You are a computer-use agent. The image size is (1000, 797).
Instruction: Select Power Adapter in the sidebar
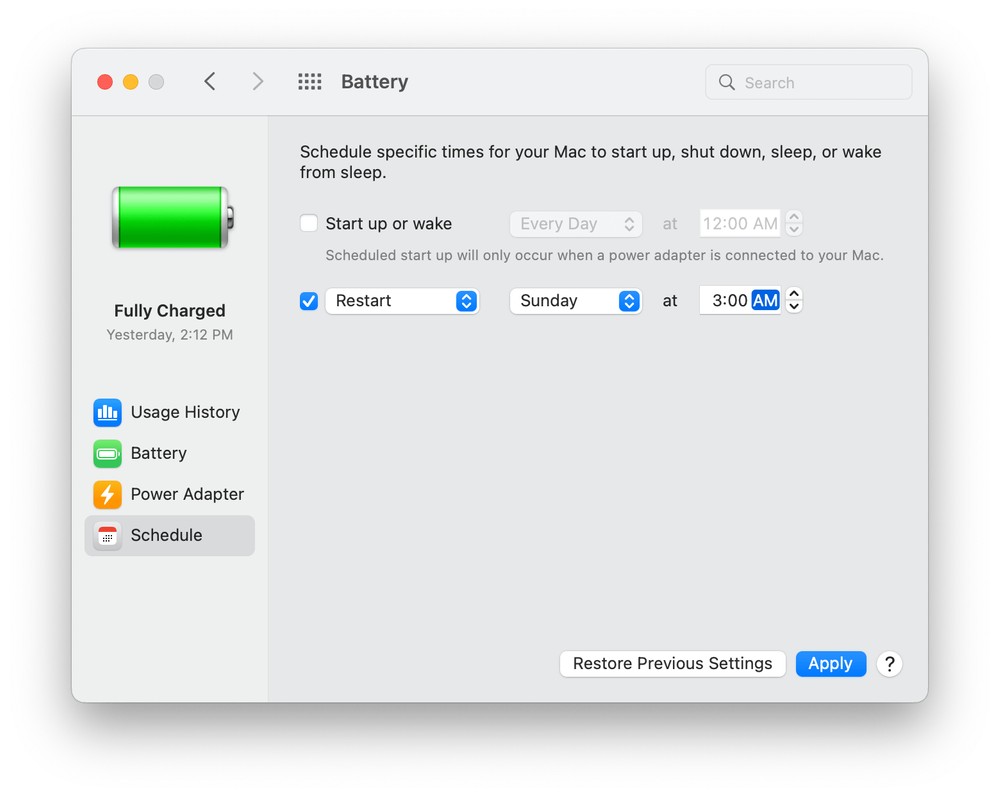(186, 494)
